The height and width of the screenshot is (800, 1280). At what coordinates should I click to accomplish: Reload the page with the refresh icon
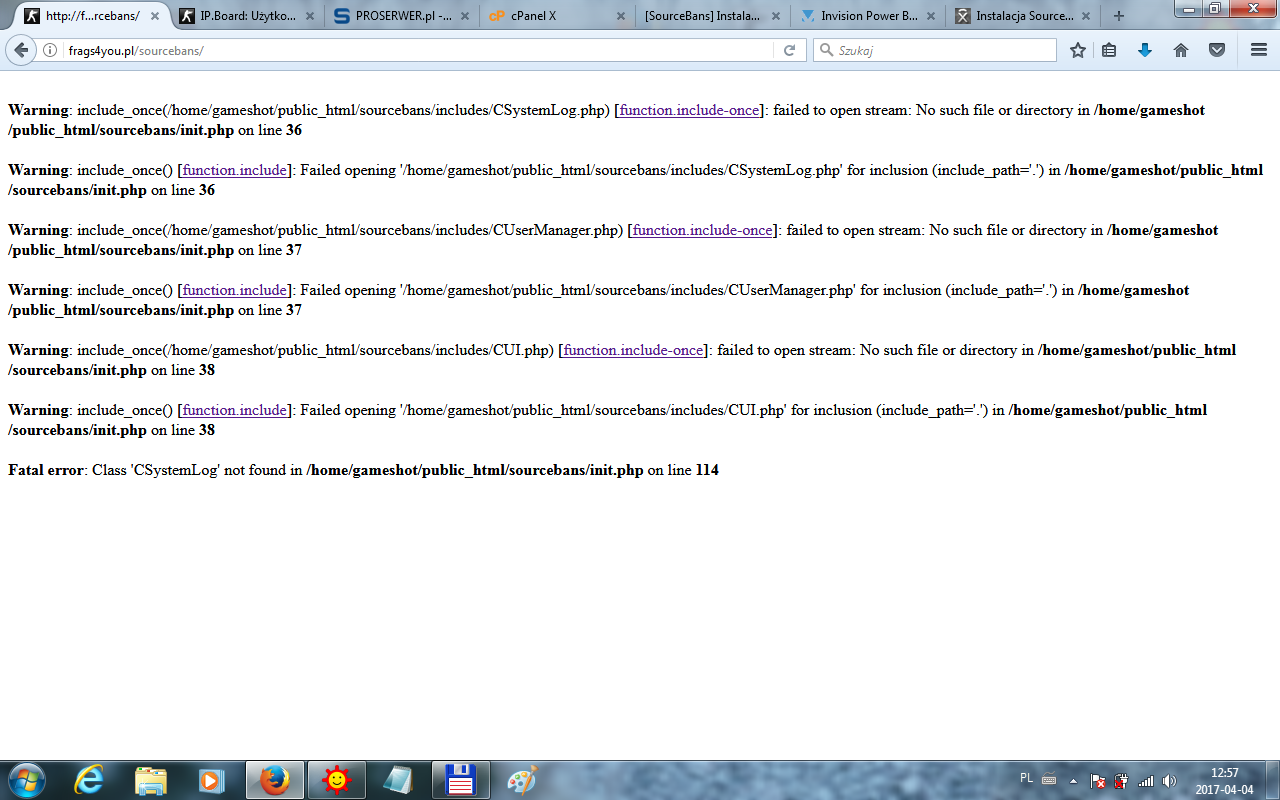click(789, 50)
